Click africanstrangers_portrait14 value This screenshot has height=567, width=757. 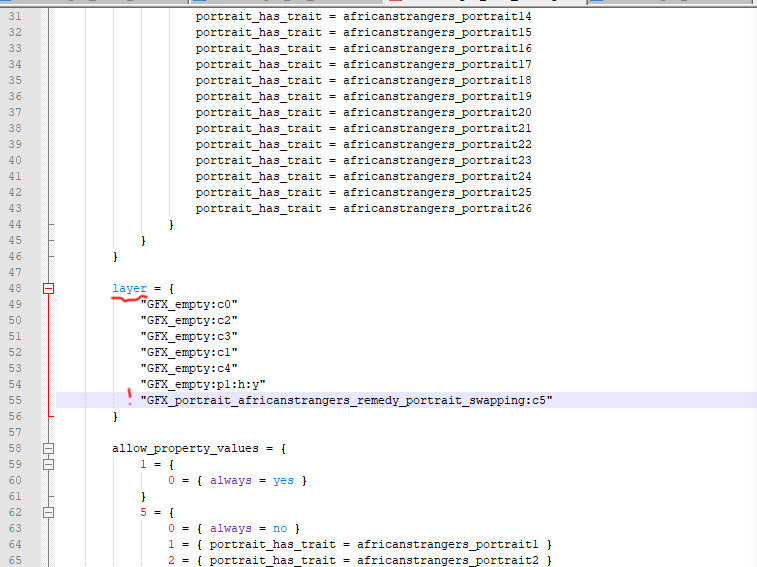437,16
